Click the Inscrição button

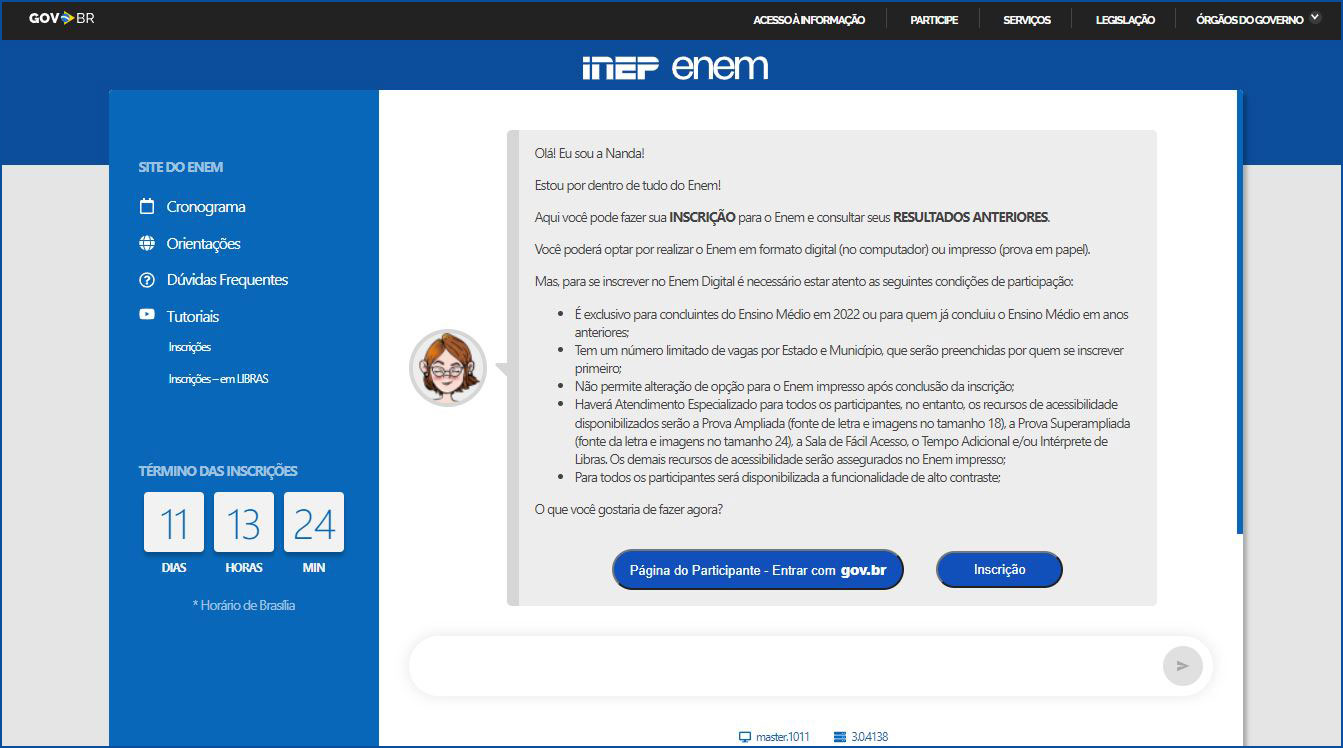(998, 569)
